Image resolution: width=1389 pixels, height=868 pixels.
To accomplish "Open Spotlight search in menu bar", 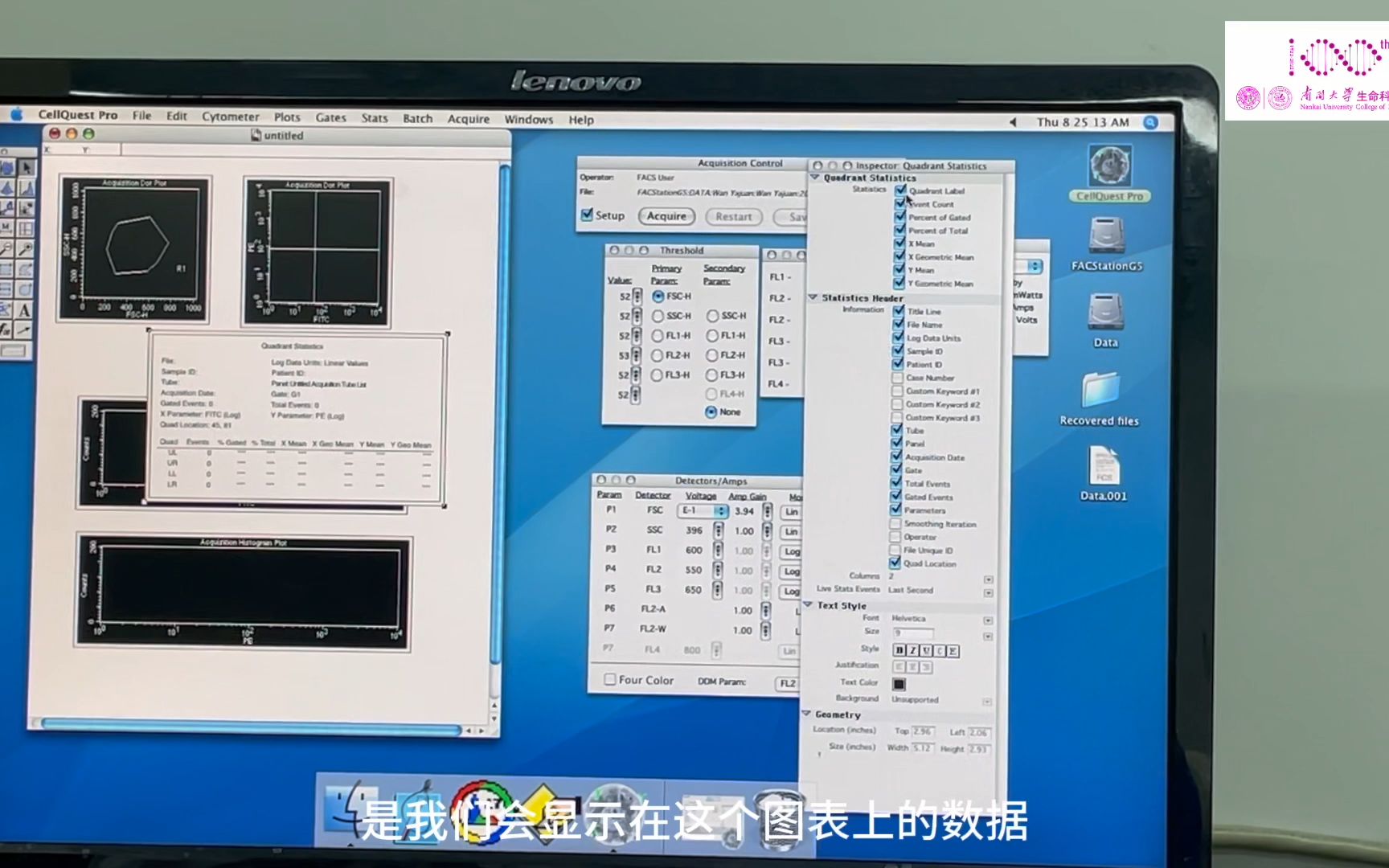I will (1151, 122).
